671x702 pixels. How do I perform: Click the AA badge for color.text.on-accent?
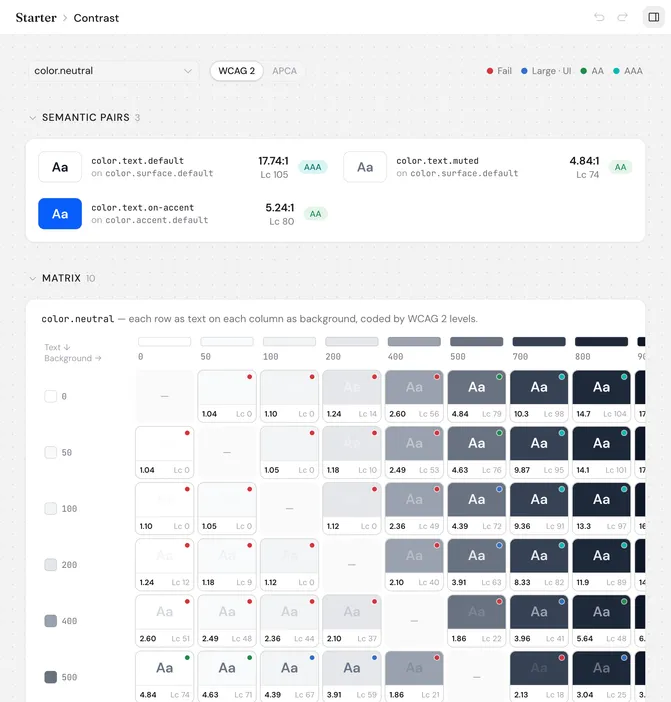315,214
